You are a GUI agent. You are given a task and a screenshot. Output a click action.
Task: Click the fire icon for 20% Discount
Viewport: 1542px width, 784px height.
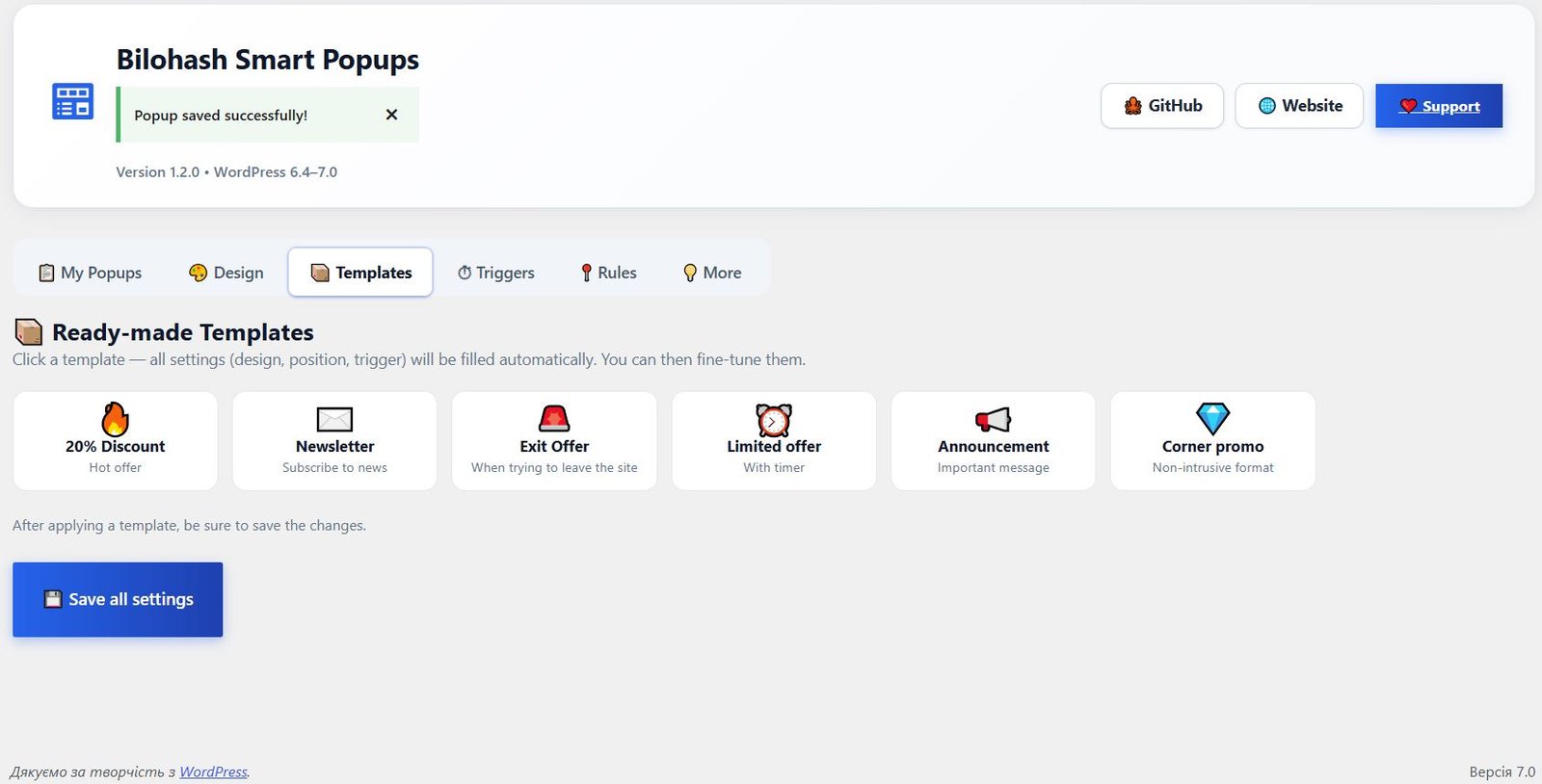coord(115,419)
